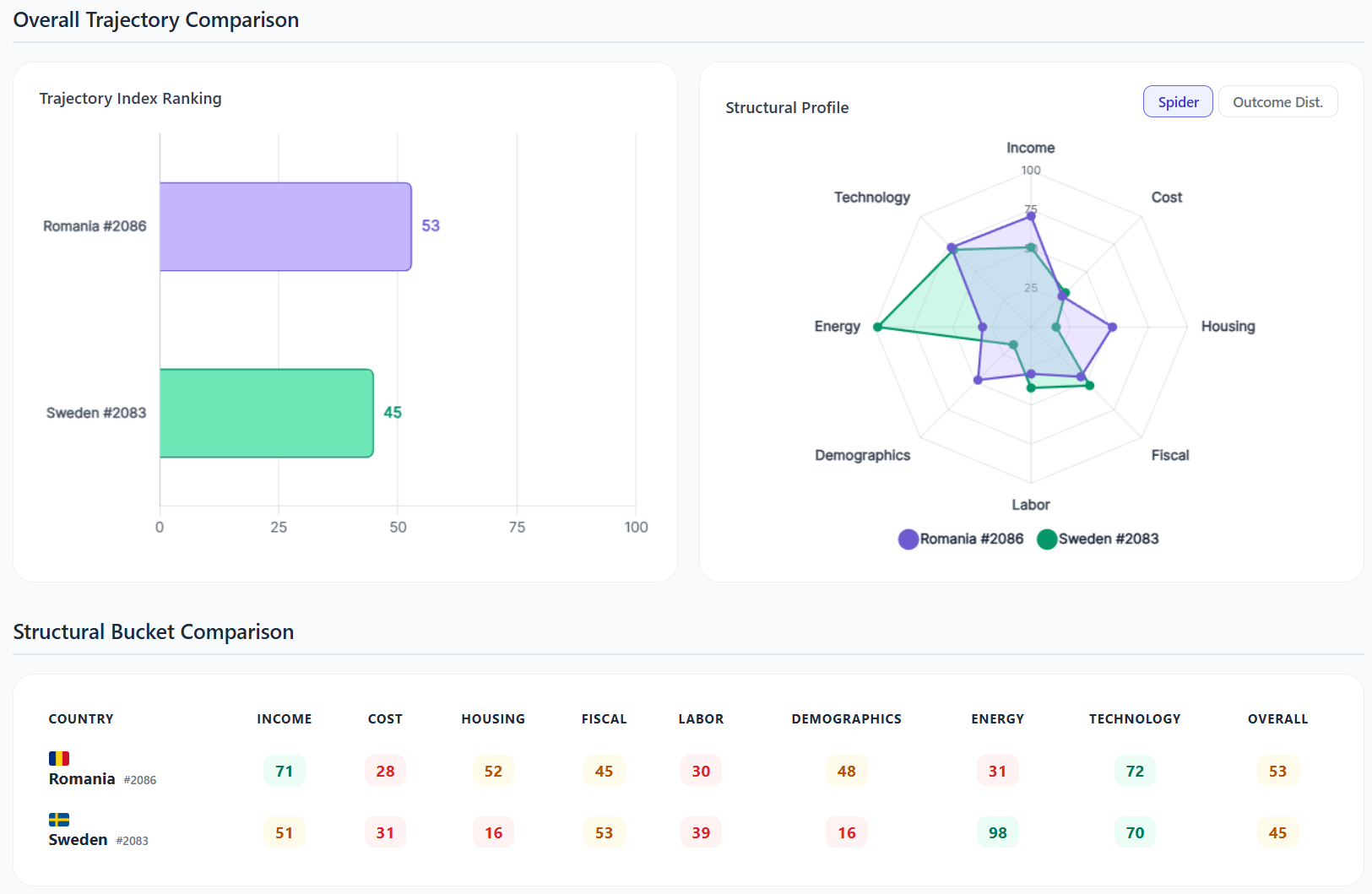Image resolution: width=1372 pixels, height=894 pixels.
Task: Click the DEMOGRAPHICS column header
Action: point(846,719)
